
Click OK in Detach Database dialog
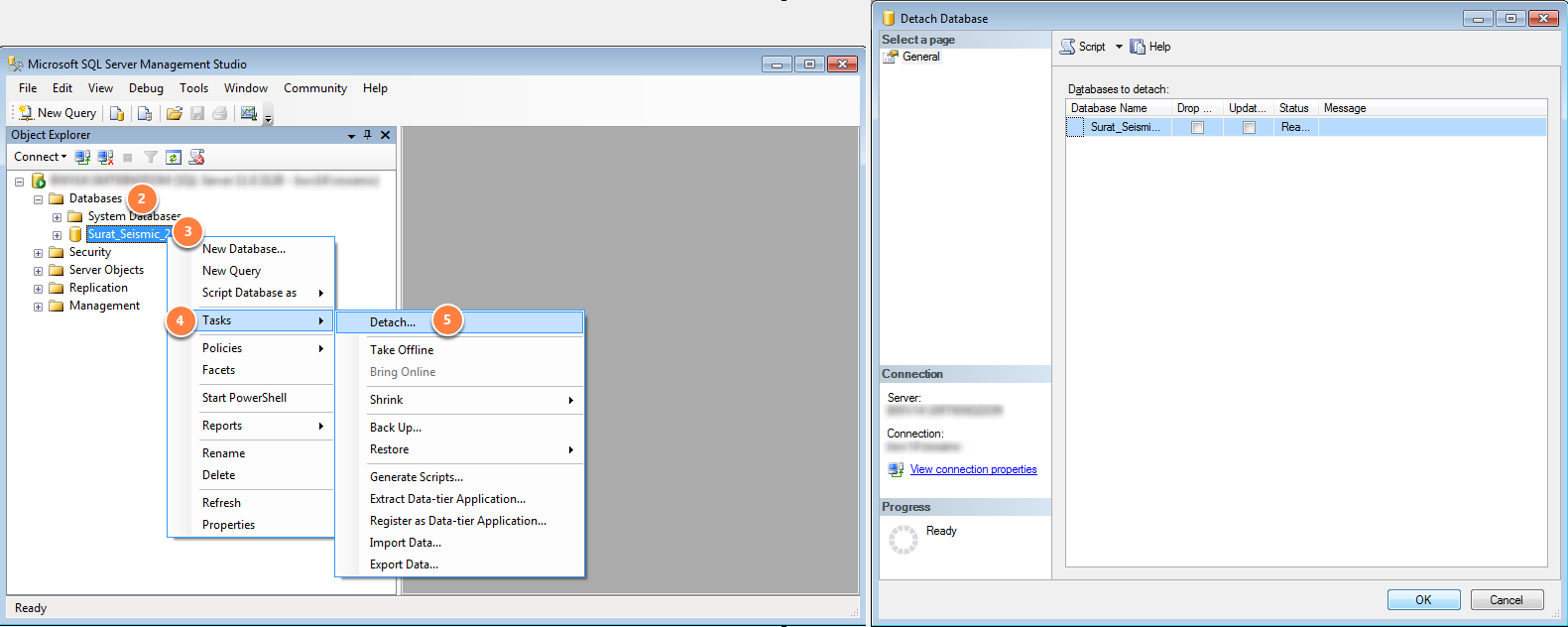(1423, 600)
